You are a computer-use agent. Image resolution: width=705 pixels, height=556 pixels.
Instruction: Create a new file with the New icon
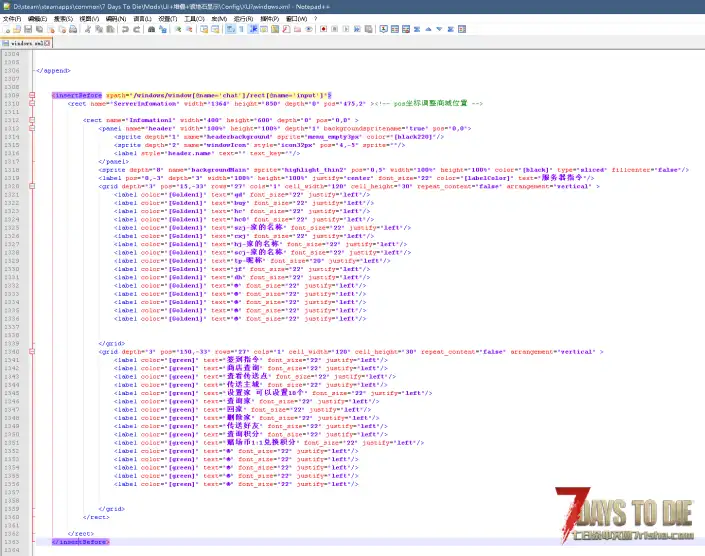(7, 29)
